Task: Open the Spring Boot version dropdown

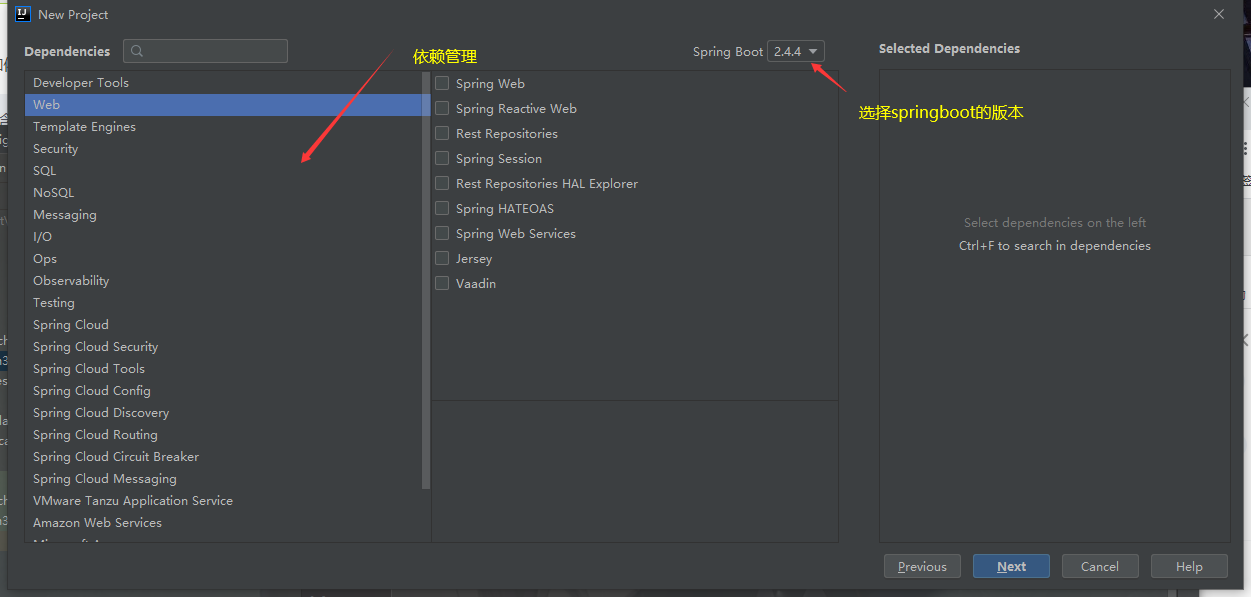Action: 796,51
